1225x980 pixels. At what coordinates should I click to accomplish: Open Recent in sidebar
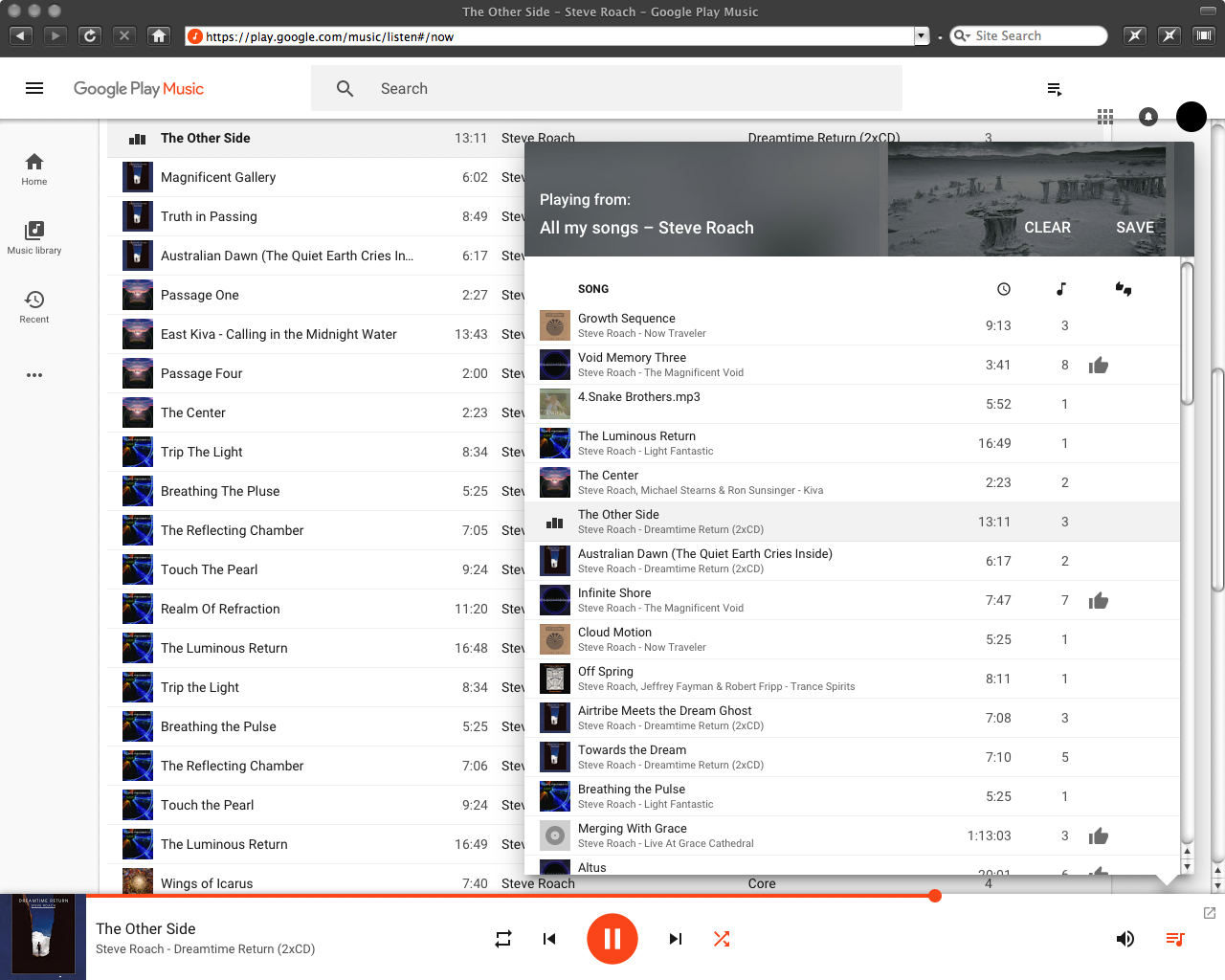pos(34,307)
